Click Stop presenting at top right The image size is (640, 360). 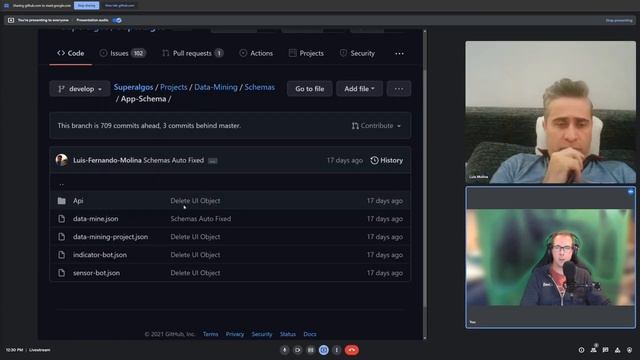(619, 20)
